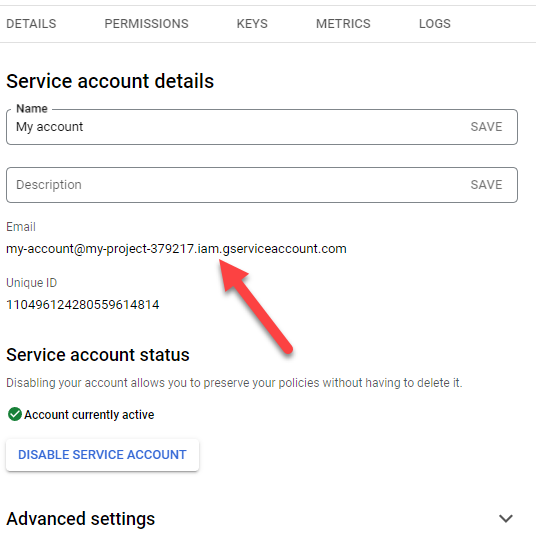The width and height of the screenshot is (536, 557).
Task: Open the LOGS tab
Action: [x=435, y=24]
